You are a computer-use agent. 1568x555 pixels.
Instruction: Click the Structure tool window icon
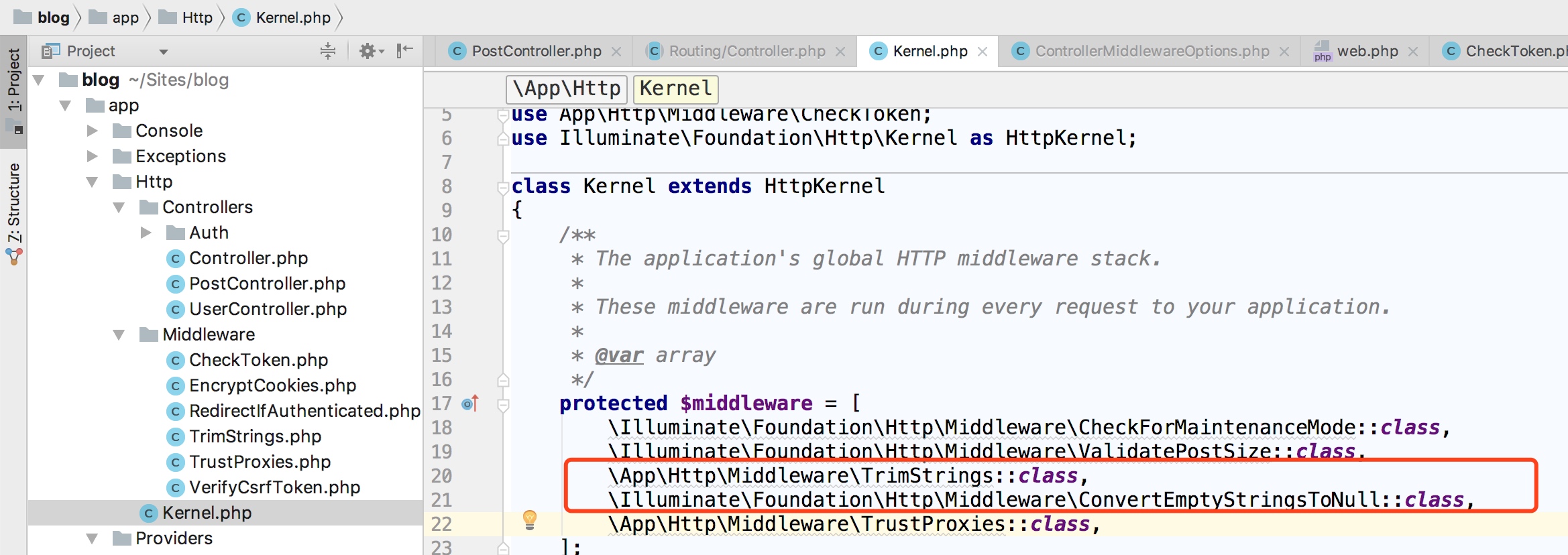click(14, 256)
